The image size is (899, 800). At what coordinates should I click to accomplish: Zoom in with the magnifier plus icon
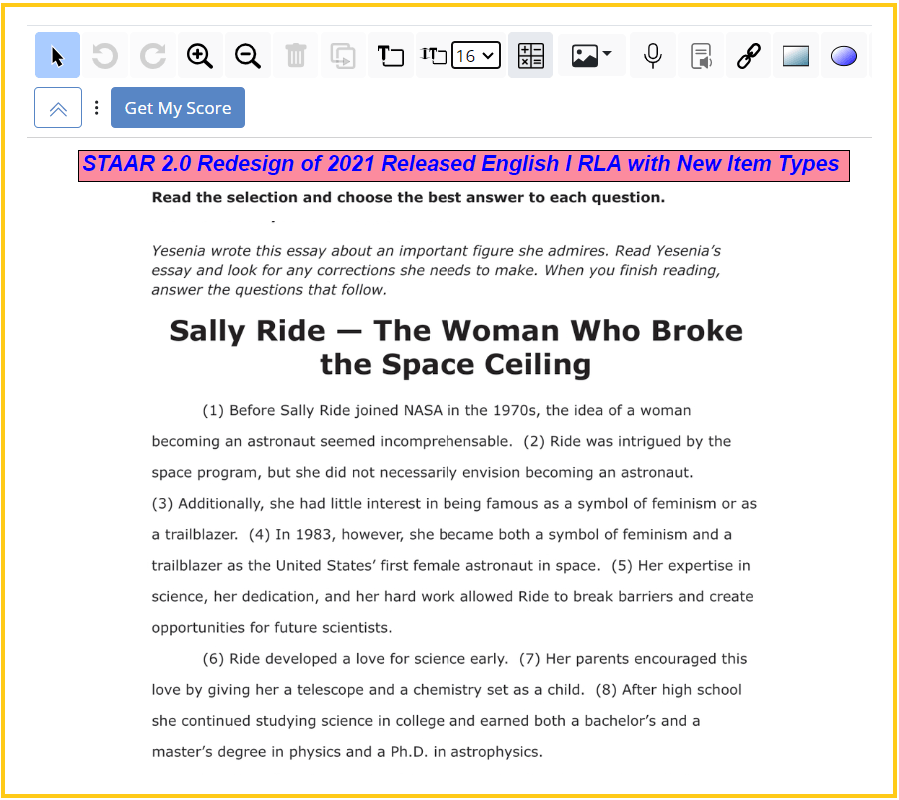click(x=200, y=56)
